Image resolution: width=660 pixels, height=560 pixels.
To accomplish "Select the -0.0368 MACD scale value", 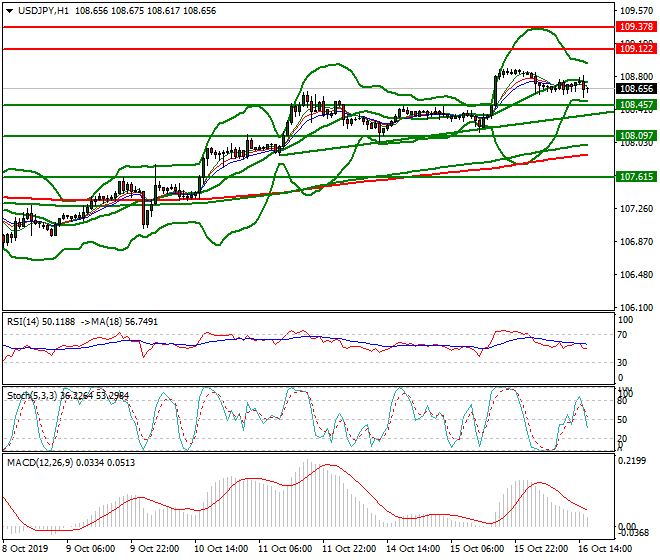I will pyautogui.click(x=633, y=533).
